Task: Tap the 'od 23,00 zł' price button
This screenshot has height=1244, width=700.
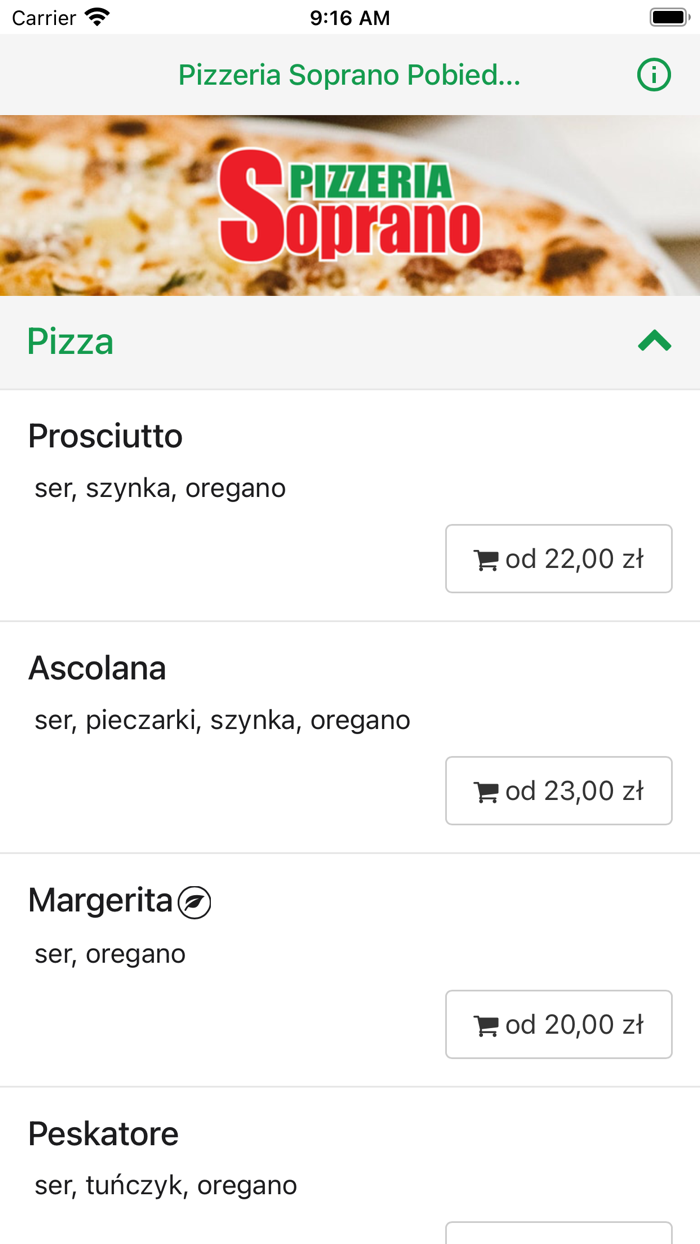Action: [559, 790]
